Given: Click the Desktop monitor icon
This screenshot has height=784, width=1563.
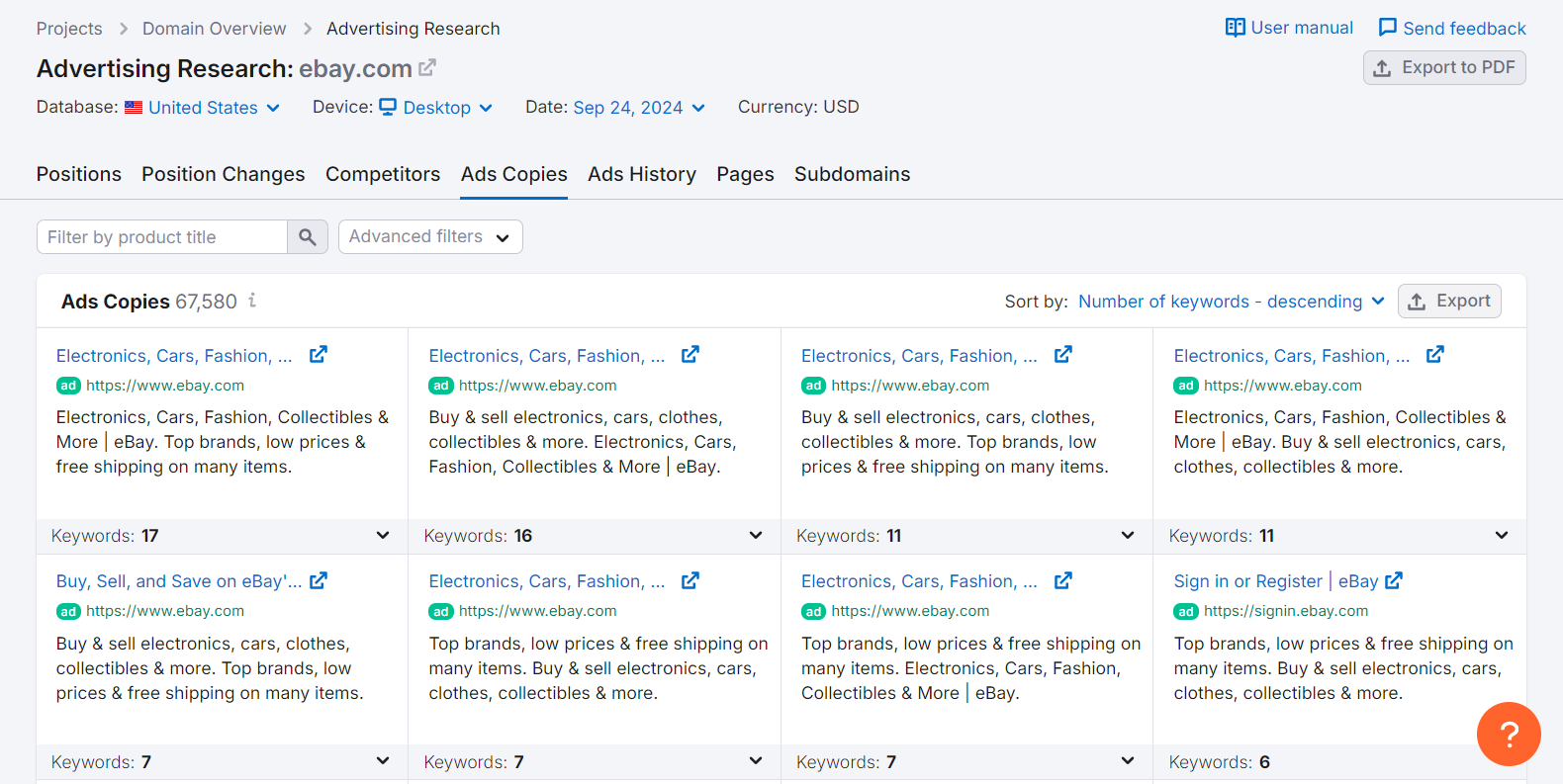Looking at the screenshot, I should [x=388, y=107].
